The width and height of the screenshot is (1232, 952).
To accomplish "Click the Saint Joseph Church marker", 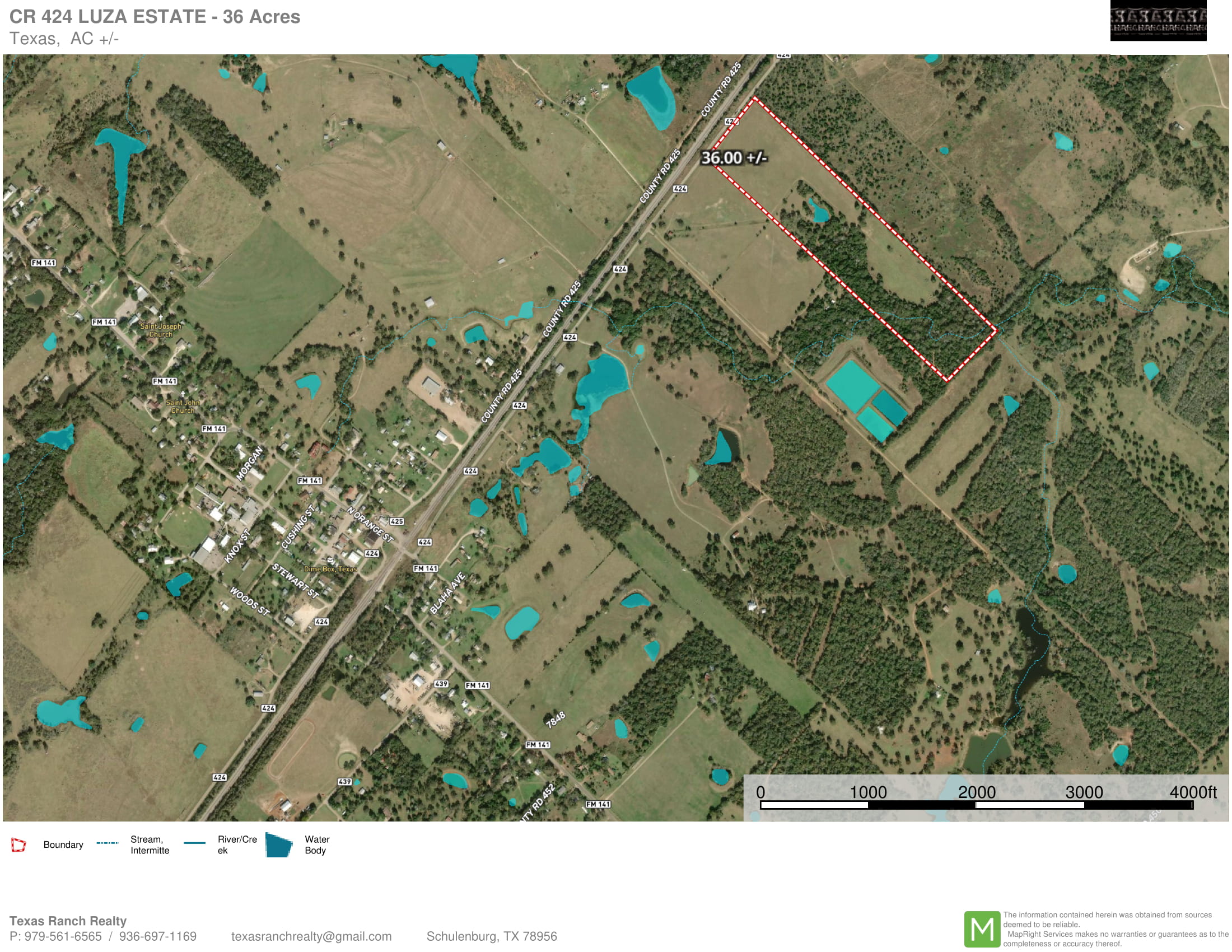I will [161, 318].
